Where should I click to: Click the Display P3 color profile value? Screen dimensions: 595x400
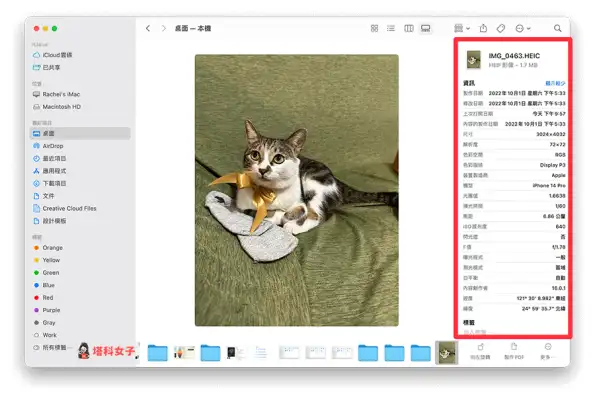[x=552, y=165]
